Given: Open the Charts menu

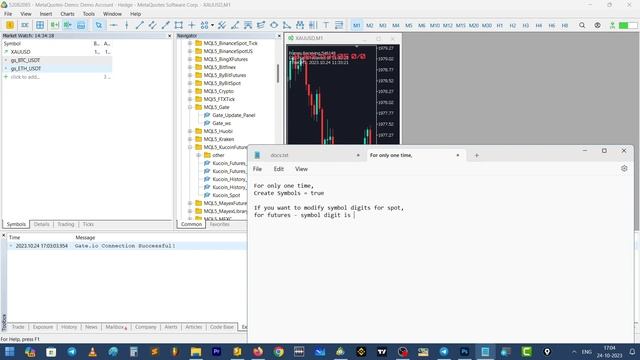Looking at the screenshot, I should [67, 14].
